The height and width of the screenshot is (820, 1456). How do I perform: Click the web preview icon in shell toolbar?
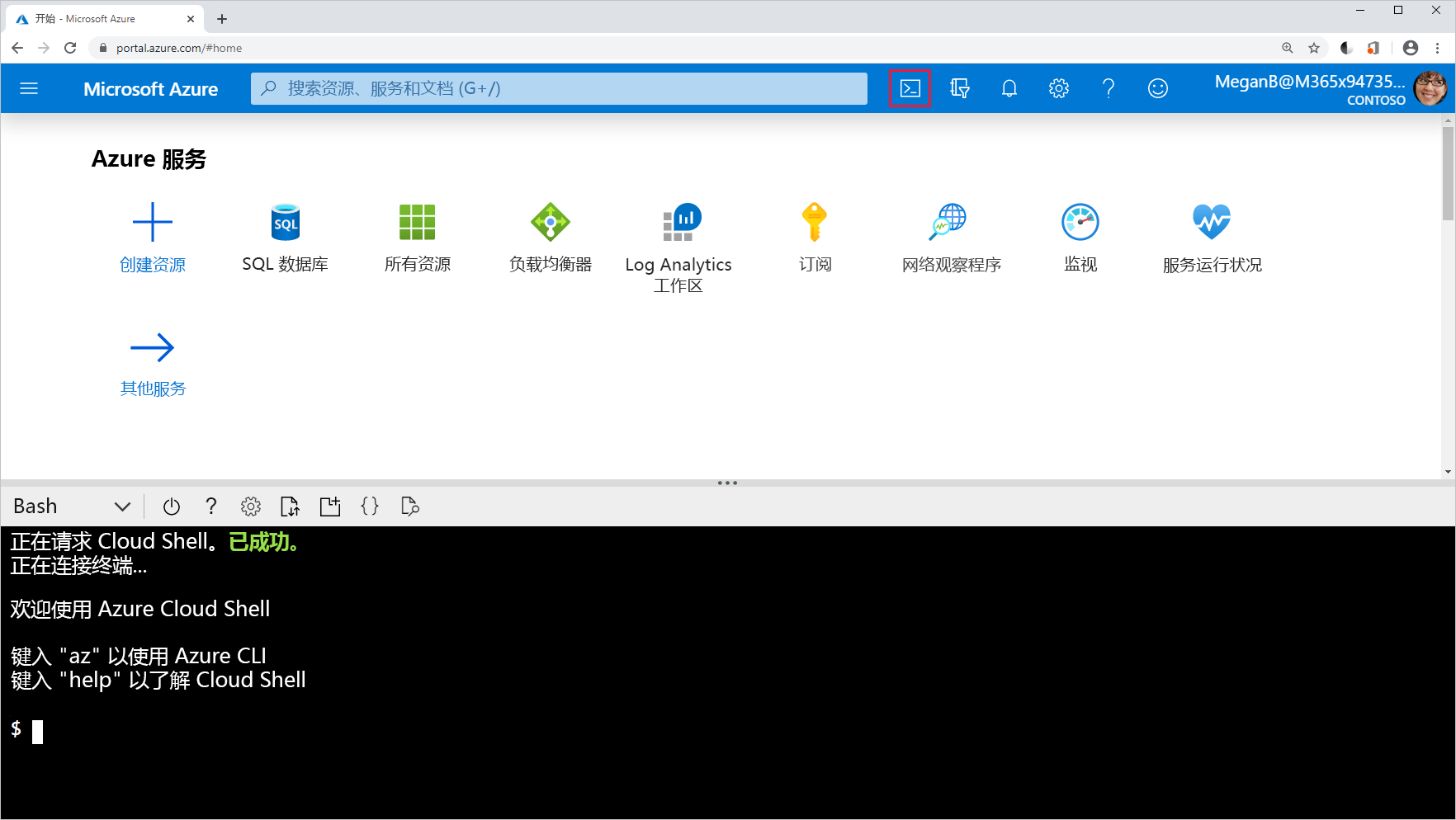[409, 507]
